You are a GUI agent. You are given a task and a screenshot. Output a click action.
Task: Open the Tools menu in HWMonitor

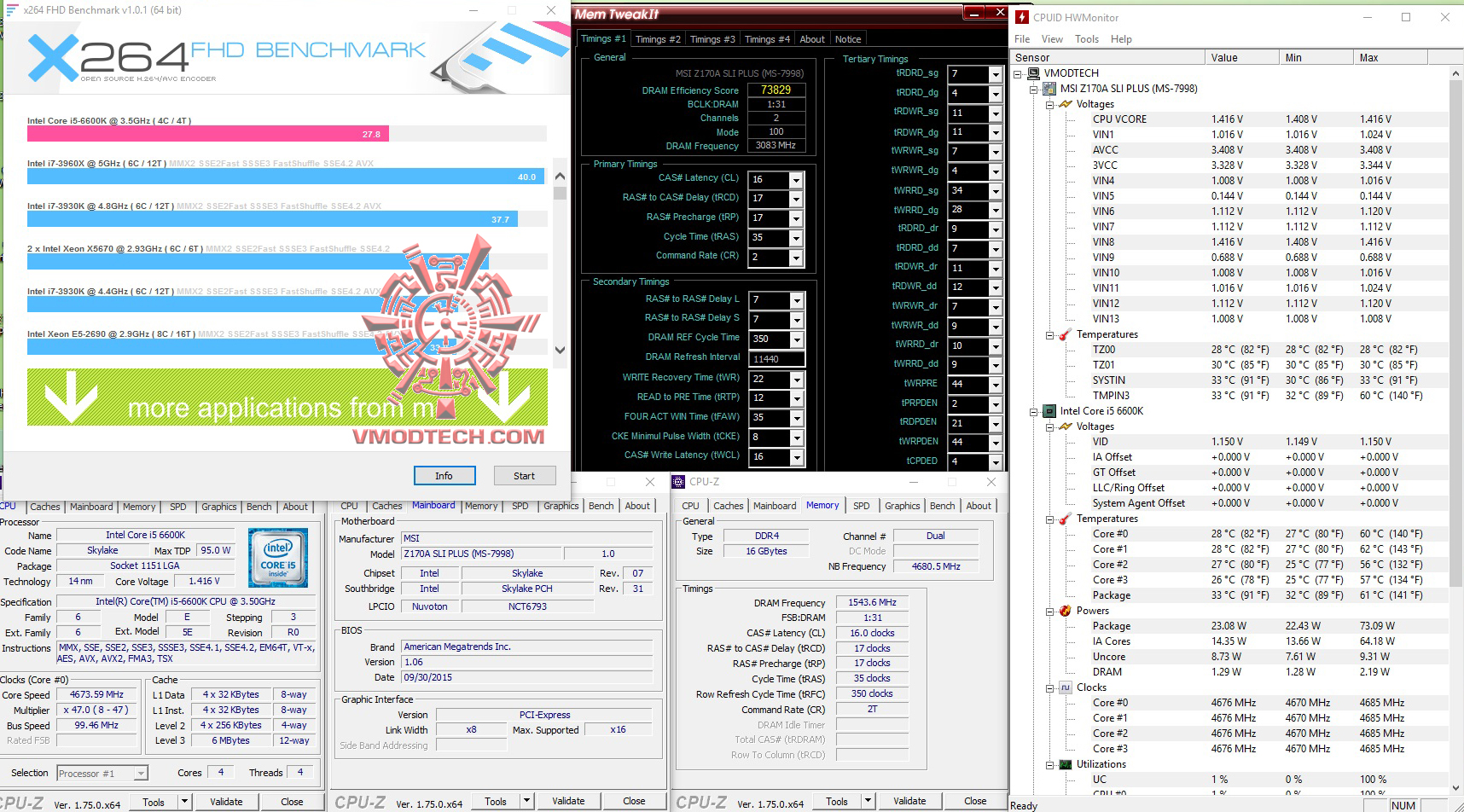(1087, 39)
